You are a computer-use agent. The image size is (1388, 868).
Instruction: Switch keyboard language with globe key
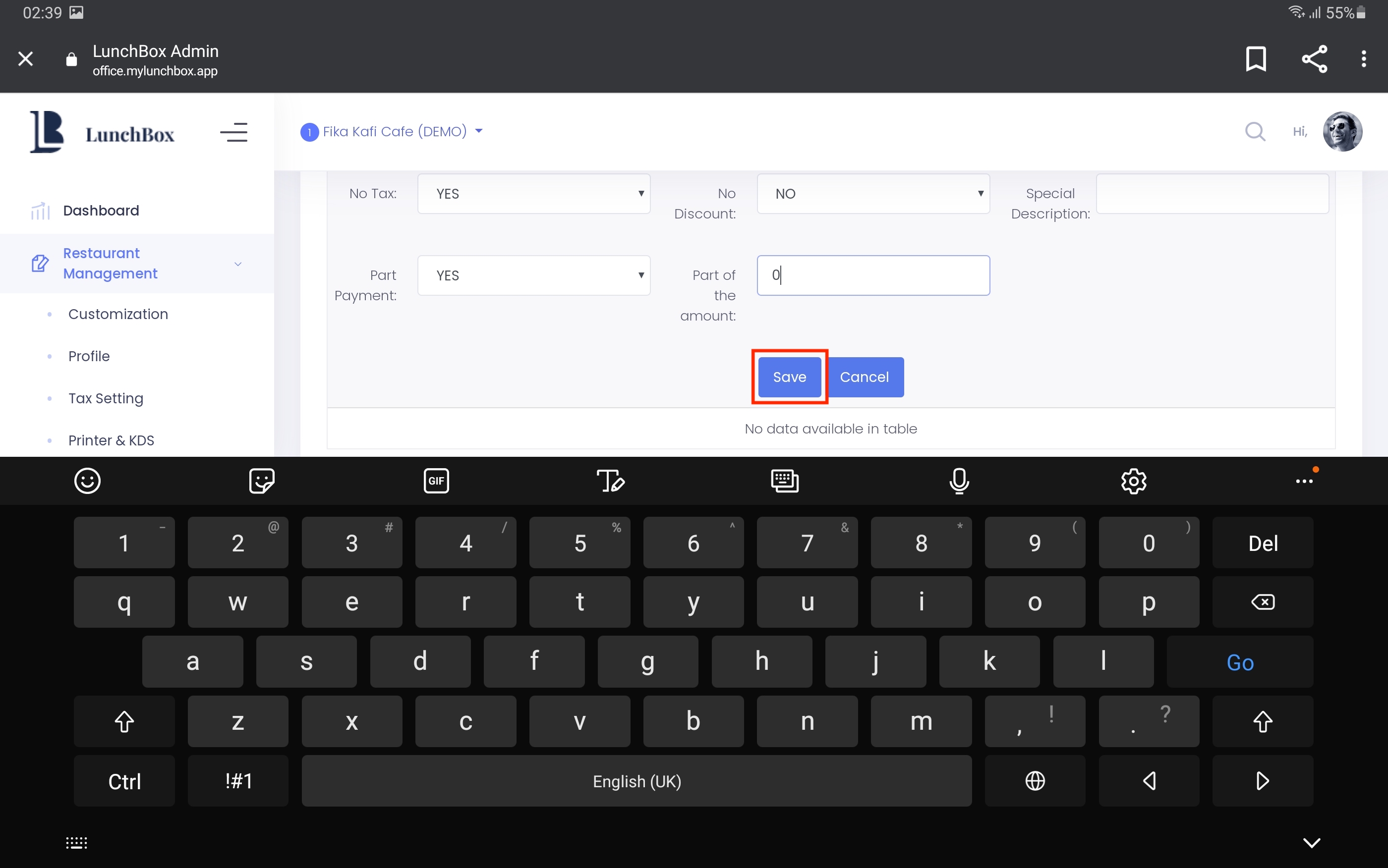pos(1035,781)
